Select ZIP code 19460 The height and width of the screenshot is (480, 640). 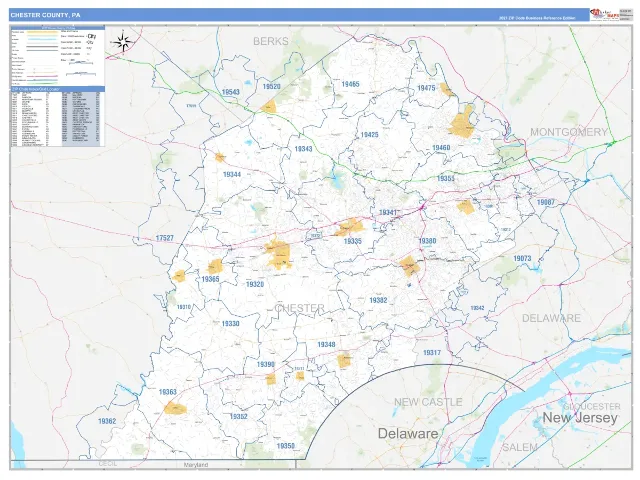[441, 148]
